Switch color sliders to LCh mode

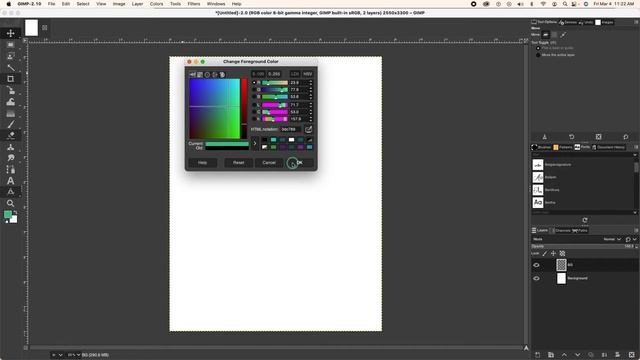pos(295,74)
